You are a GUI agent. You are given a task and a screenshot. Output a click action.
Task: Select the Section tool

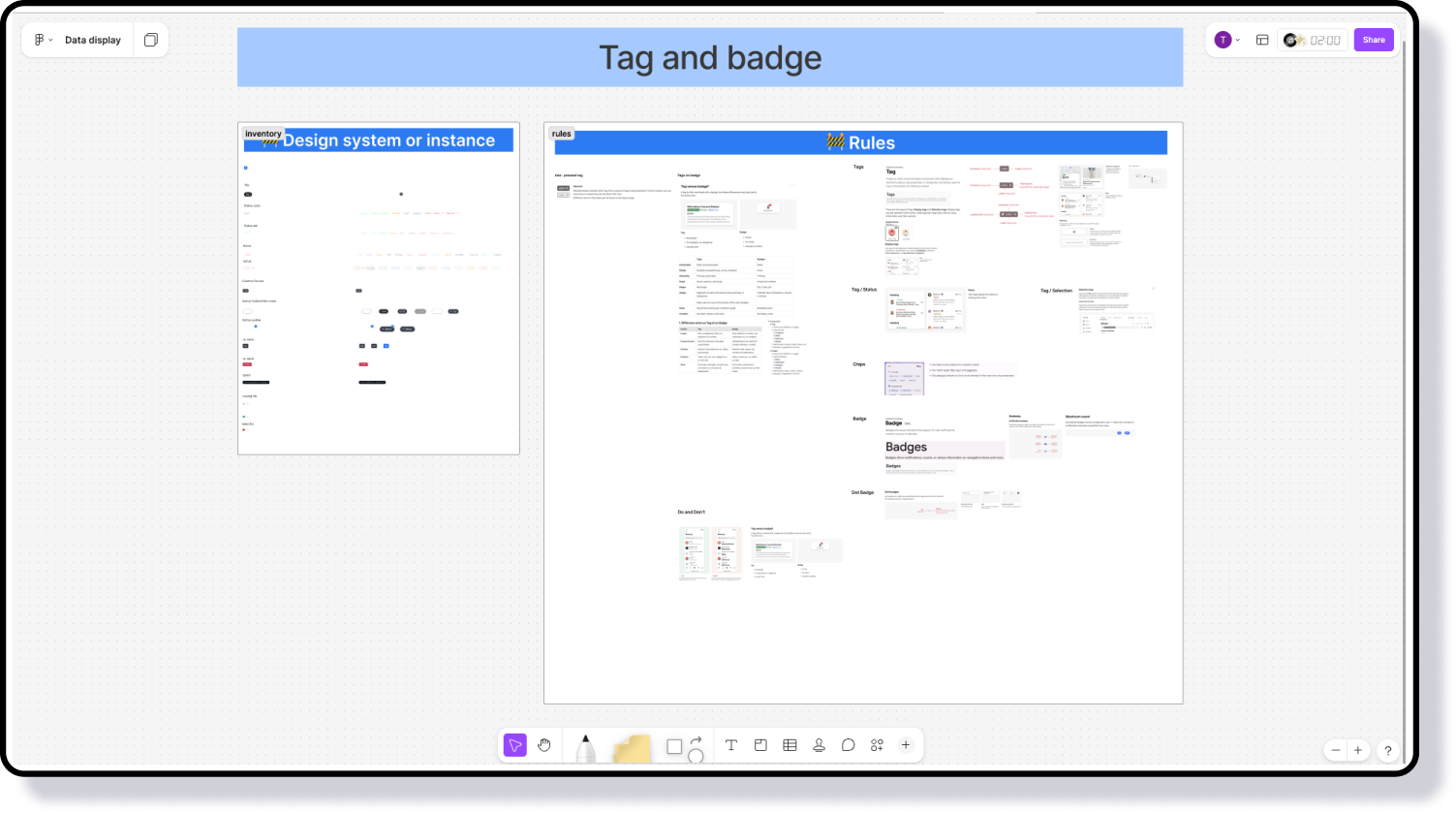(x=760, y=745)
